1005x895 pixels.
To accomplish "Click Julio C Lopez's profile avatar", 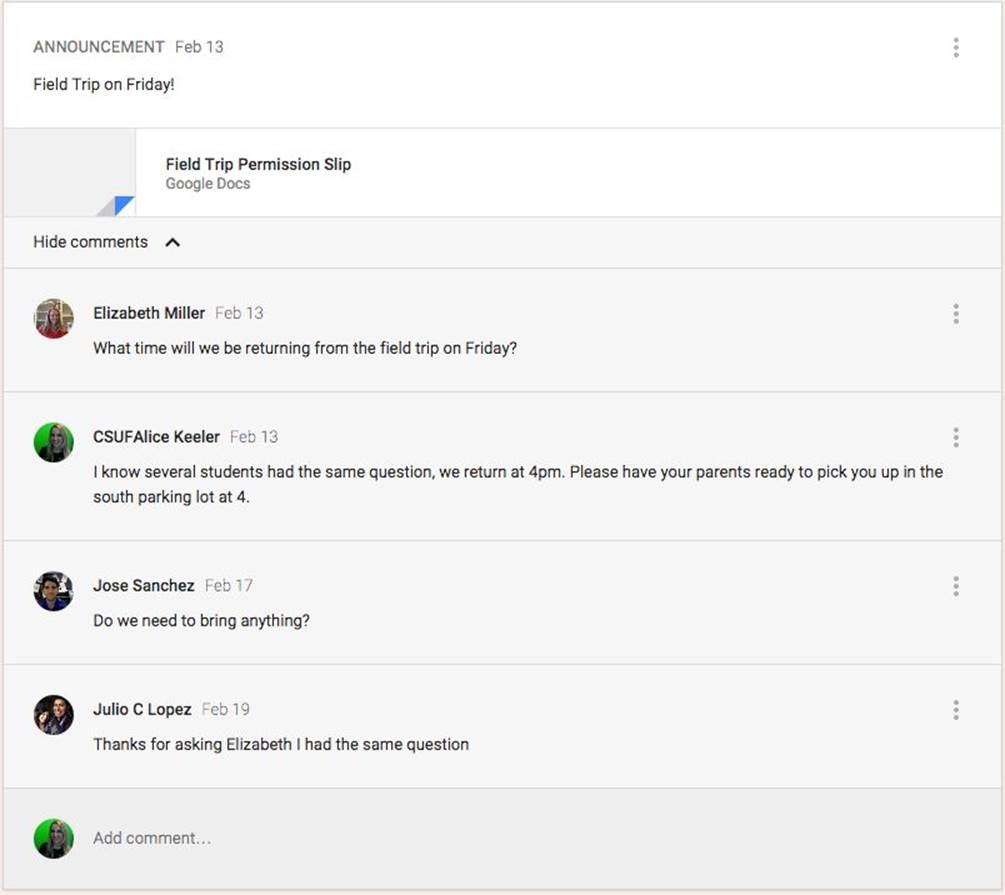I will [54, 715].
